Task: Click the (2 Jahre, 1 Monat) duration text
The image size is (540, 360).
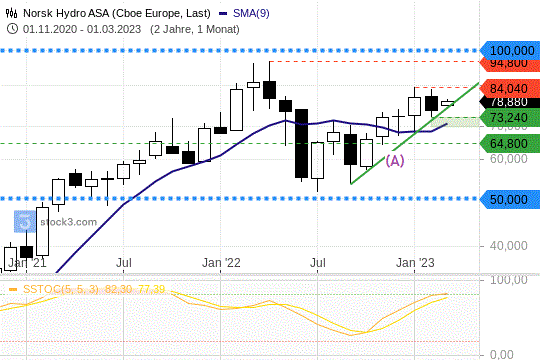Action: tap(195, 29)
